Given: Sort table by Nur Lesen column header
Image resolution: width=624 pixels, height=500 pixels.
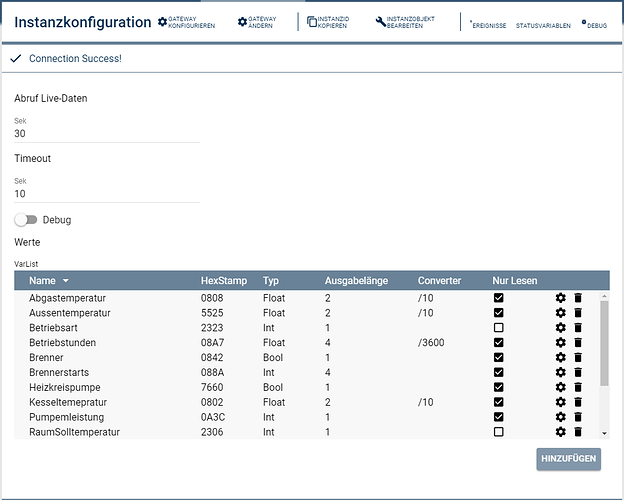Looking at the screenshot, I should [x=515, y=281].
